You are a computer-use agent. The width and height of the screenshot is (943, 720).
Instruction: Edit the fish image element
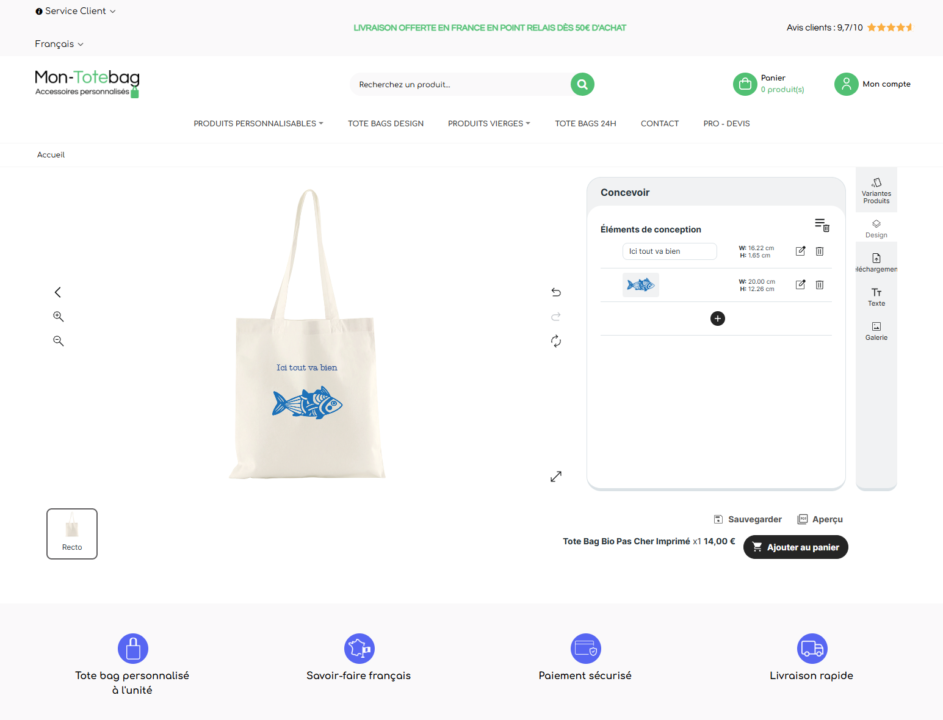click(800, 285)
